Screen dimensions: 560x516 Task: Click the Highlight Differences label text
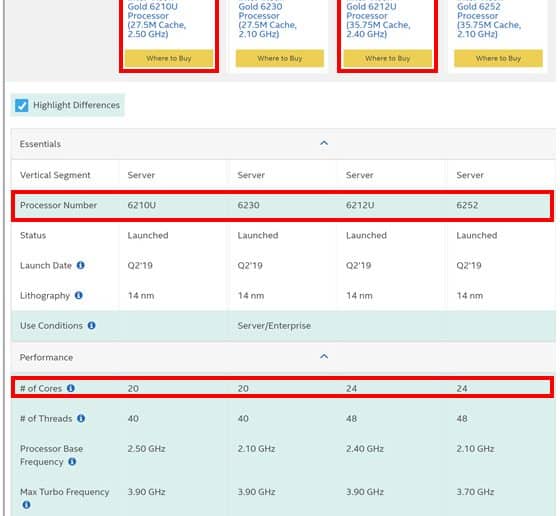click(76, 105)
